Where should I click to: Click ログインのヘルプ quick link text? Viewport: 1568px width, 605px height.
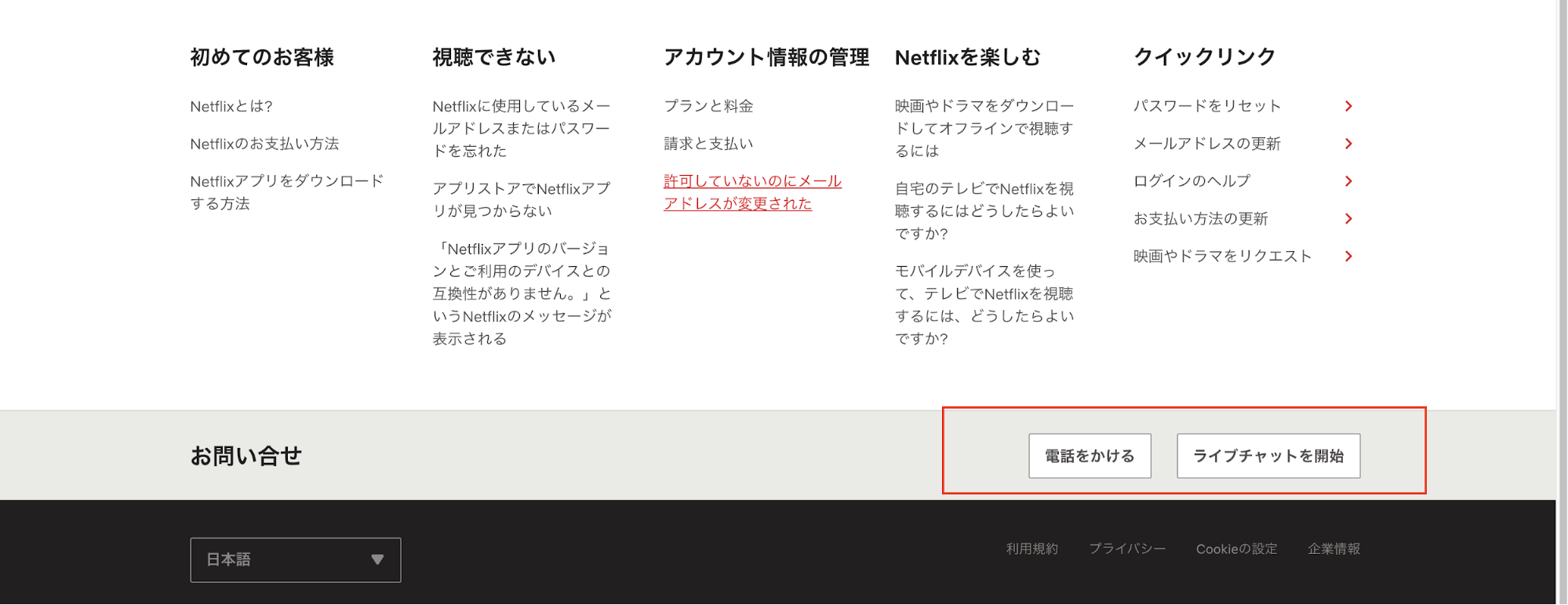[1192, 181]
